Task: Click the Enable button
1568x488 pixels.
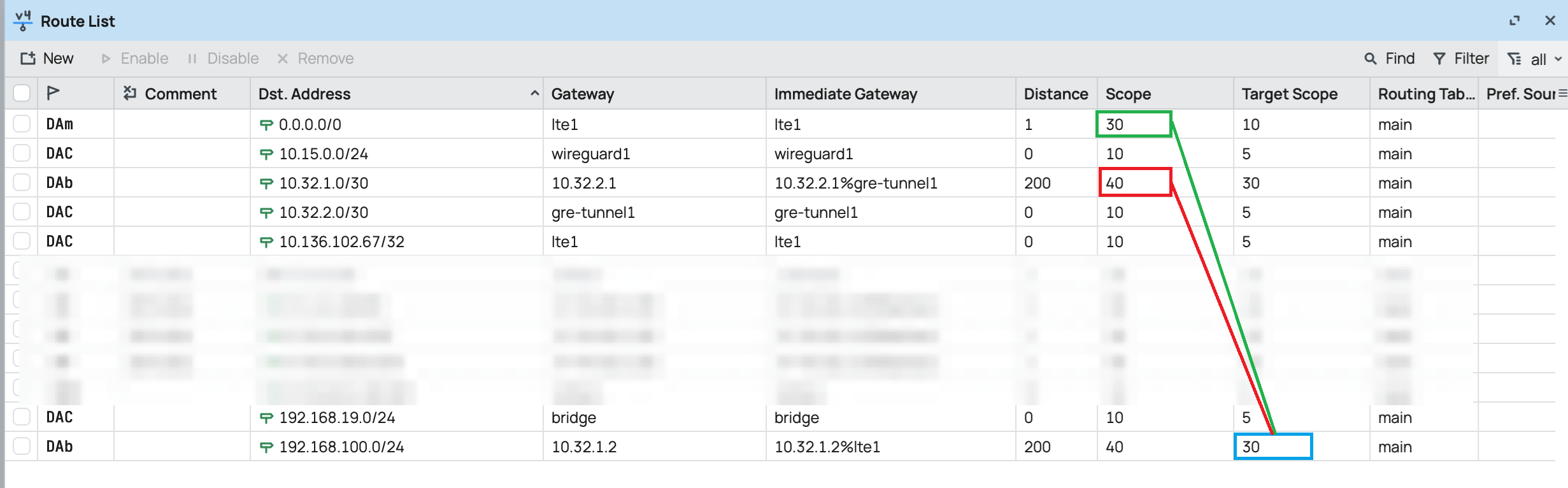Action: coord(135,59)
